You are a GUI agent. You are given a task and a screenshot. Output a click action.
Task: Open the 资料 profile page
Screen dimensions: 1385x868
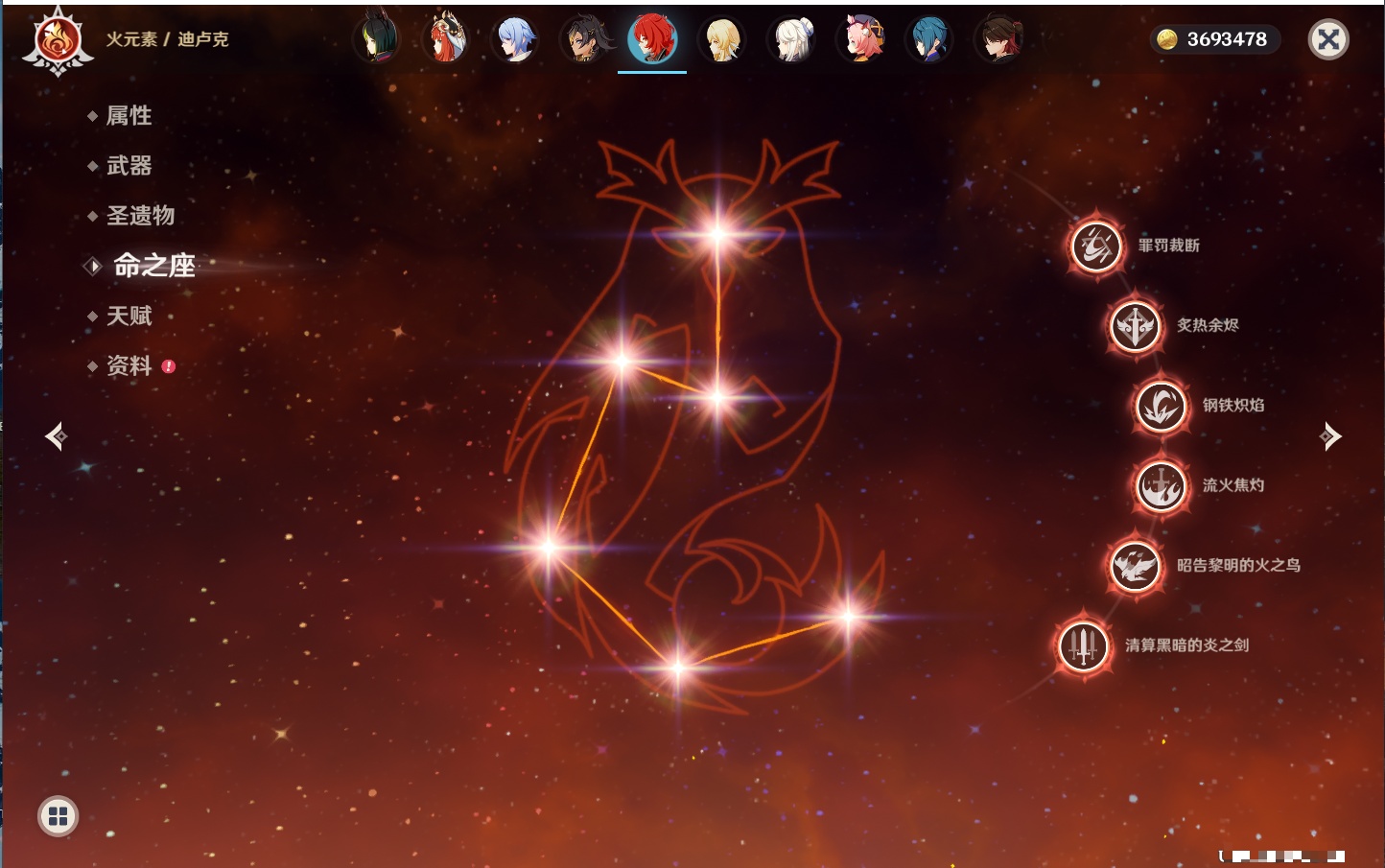(x=129, y=365)
